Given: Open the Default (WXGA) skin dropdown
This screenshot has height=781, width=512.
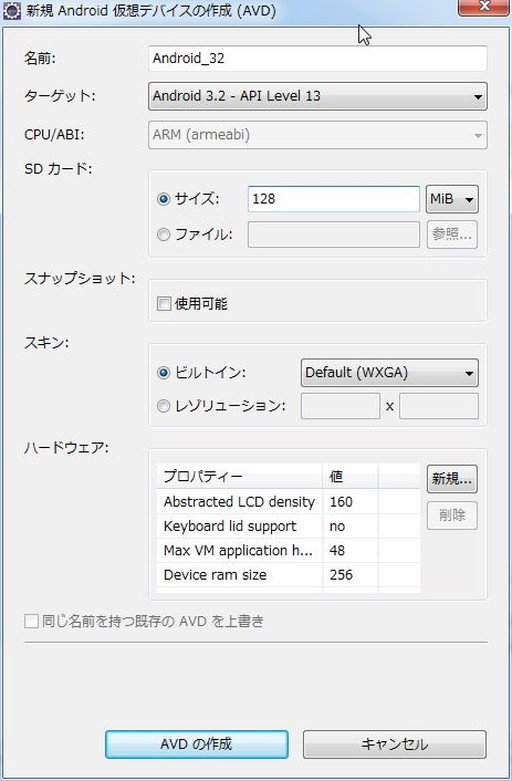Looking at the screenshot, I should pyautogui.click(x=389, y=373).
